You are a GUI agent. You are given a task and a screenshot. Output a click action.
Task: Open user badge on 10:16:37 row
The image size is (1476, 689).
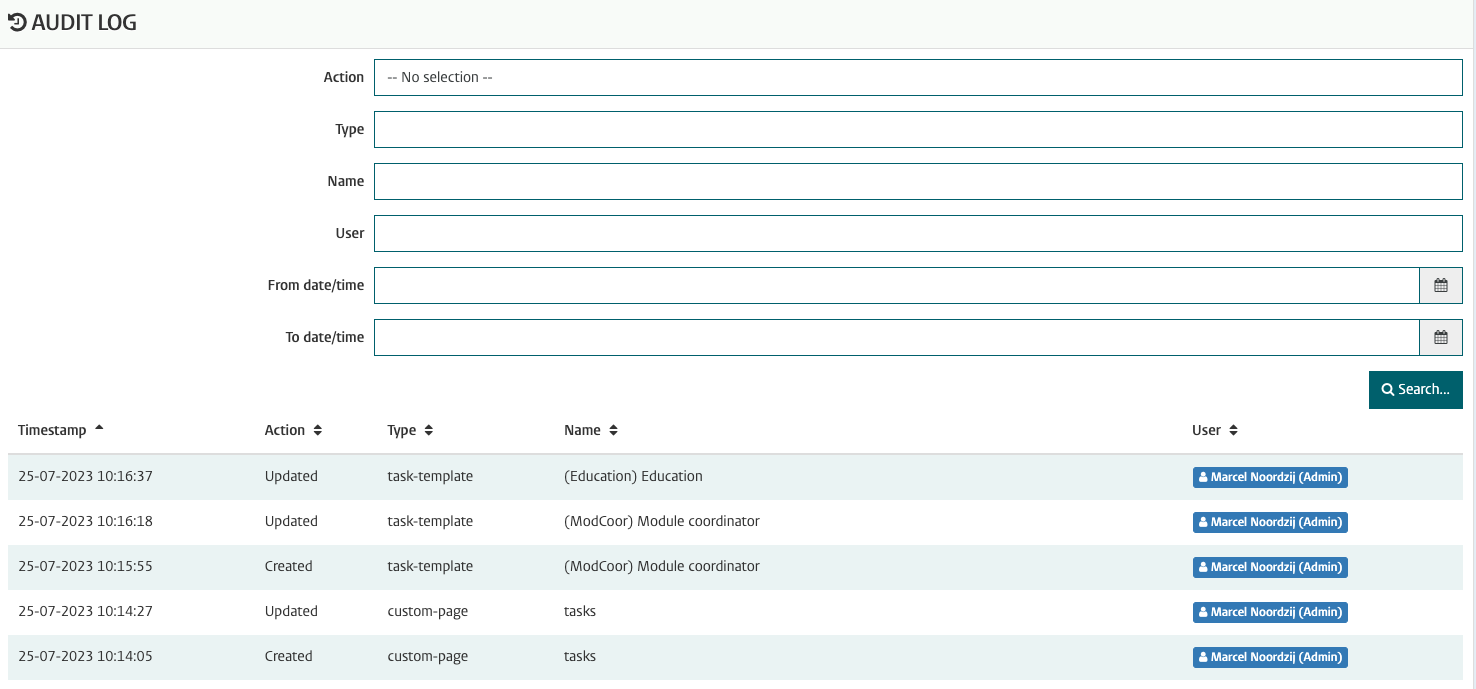coord(1270,477)
